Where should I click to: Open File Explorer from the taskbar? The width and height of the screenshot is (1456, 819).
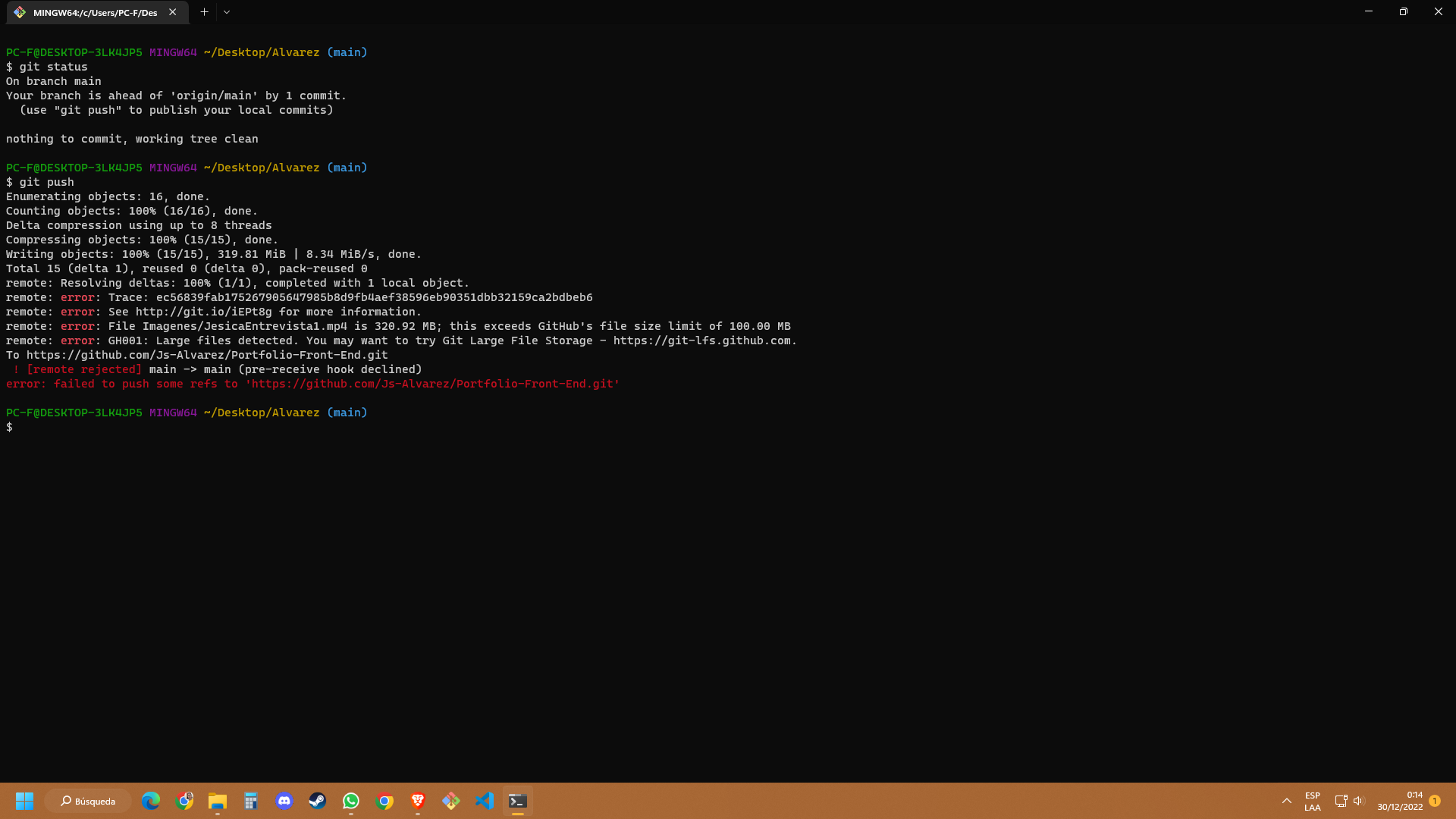(218, 801)
